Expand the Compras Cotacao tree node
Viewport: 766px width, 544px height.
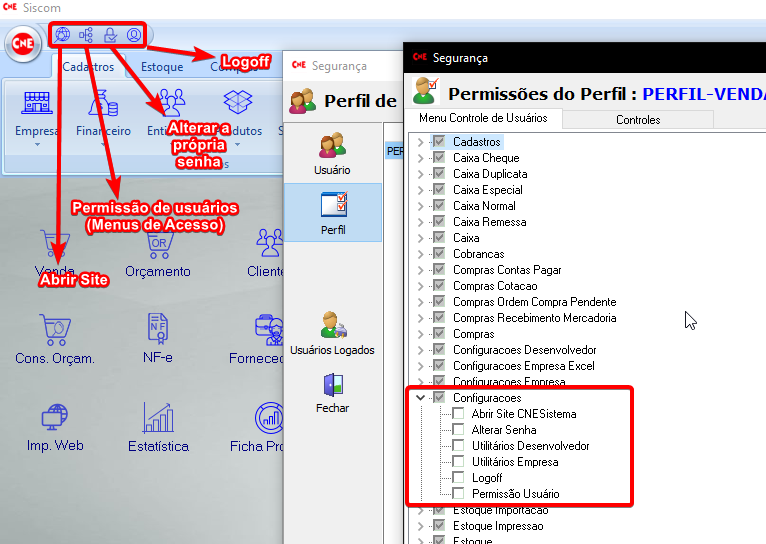[421, 286]
